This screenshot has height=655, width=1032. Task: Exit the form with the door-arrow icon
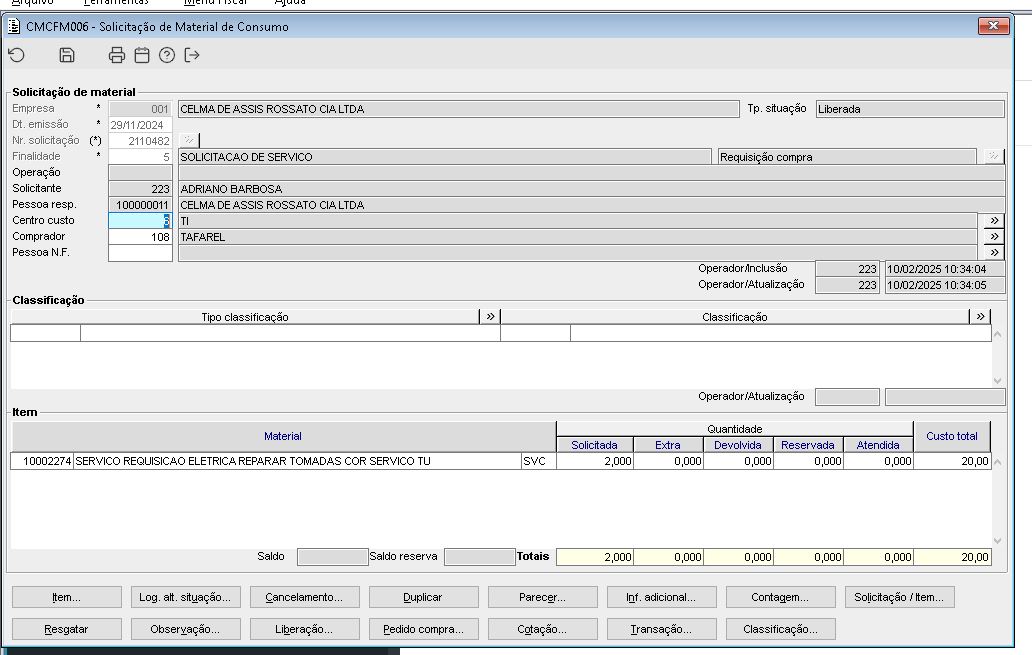pyautogui.click(x=192, y=55)
